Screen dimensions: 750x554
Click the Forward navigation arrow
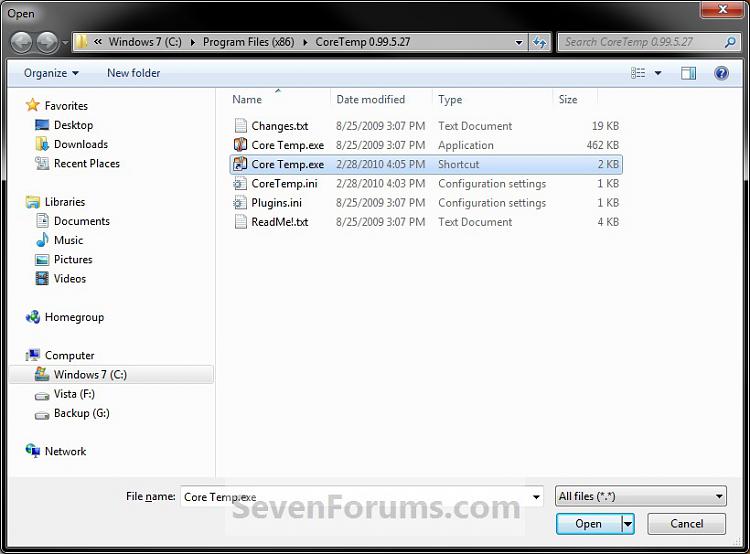(x=47, y=43)
